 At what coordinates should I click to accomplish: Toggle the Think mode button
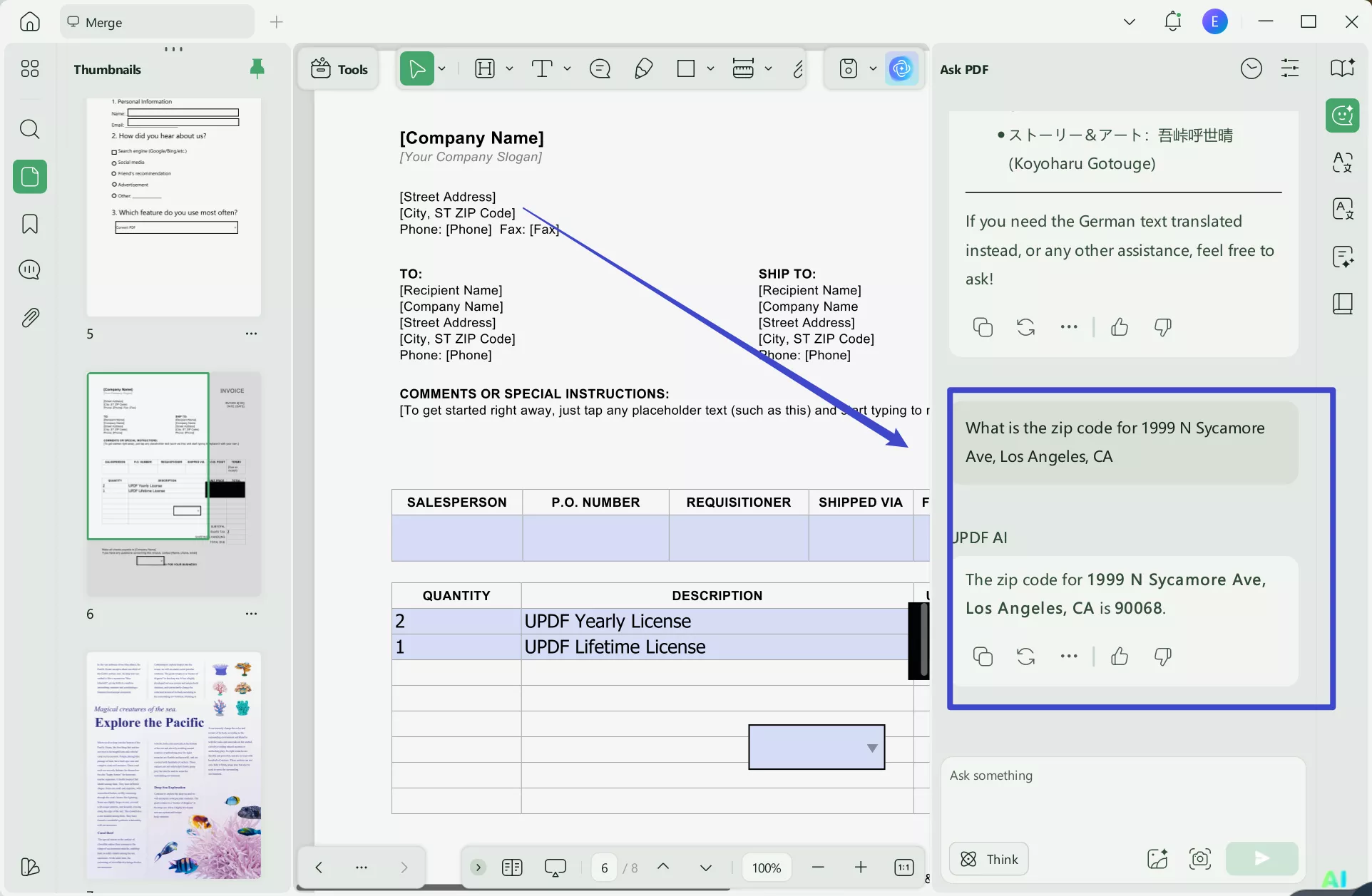[989, 859]
